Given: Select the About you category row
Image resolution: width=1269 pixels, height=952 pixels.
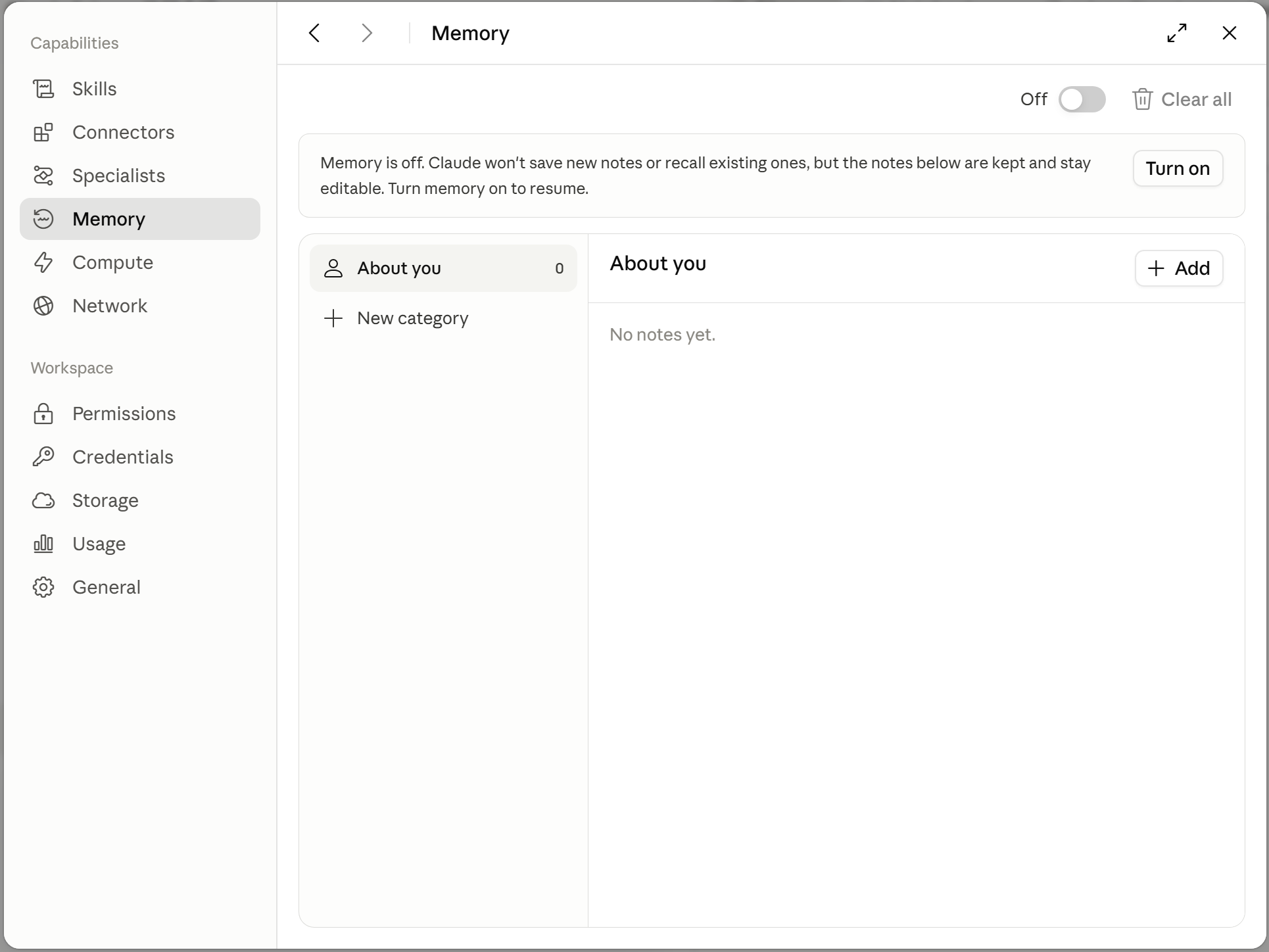Looking at the screenshot, I should click(x=443, y=268).
